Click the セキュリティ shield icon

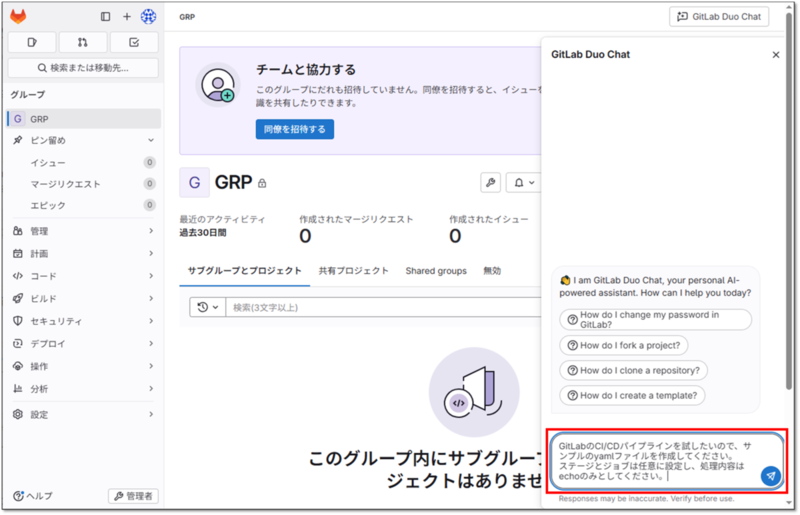[18, 321]
